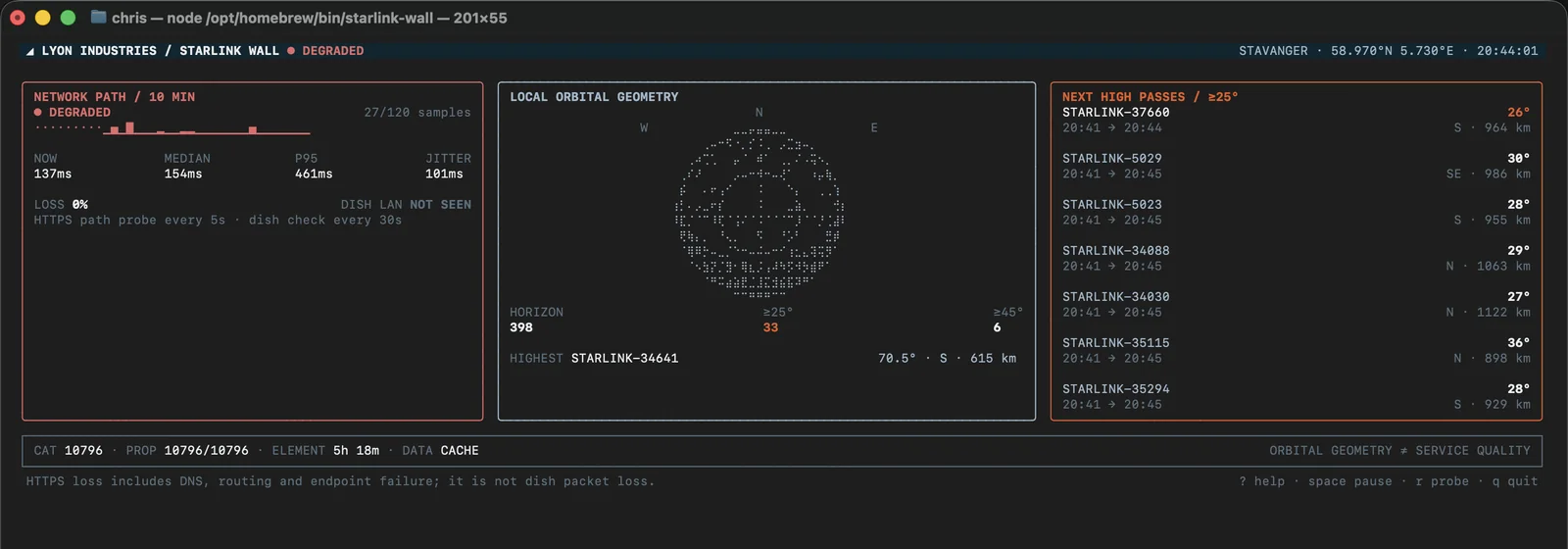Click the STARLINK-5029 pass row
Screen dimensions: 1568x549
(x=1296, y=167)
